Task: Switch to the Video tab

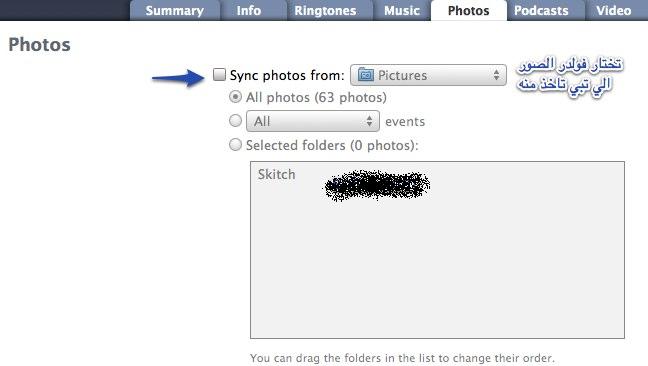Action: click(614, 10)
